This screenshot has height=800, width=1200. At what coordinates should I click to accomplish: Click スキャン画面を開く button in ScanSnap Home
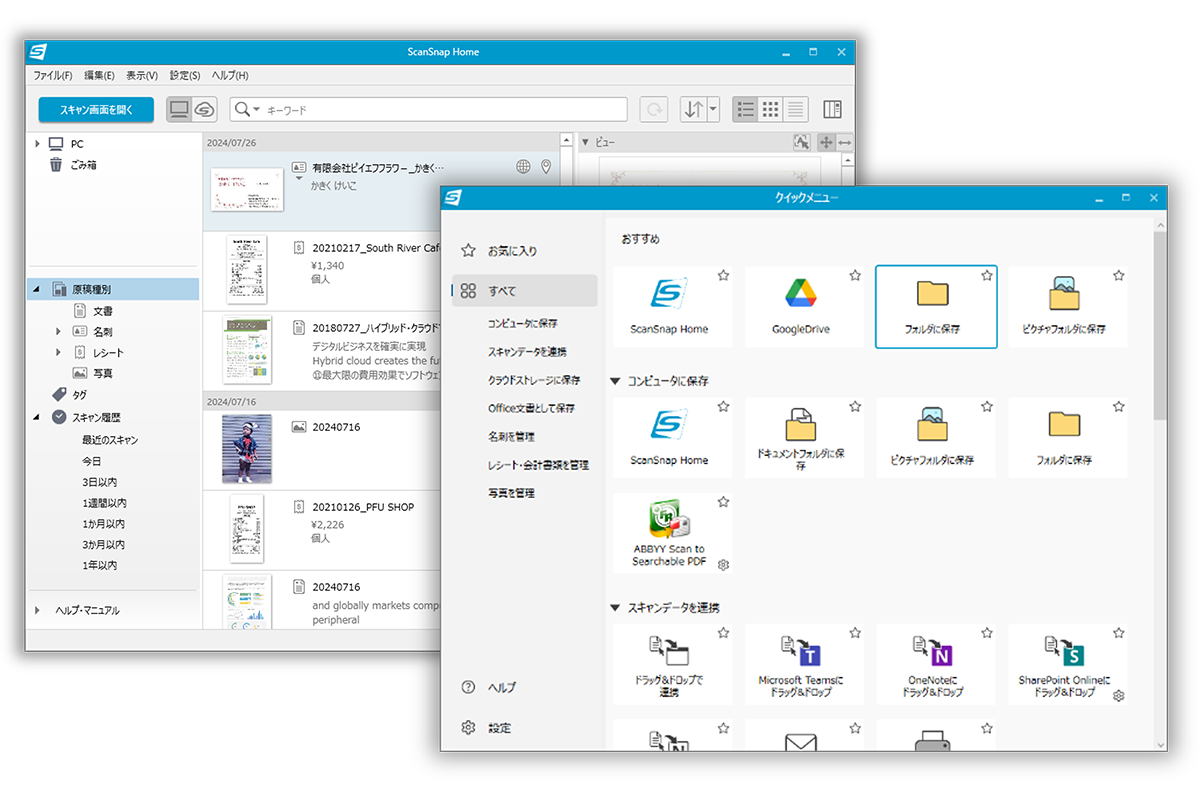coord(96,110)
